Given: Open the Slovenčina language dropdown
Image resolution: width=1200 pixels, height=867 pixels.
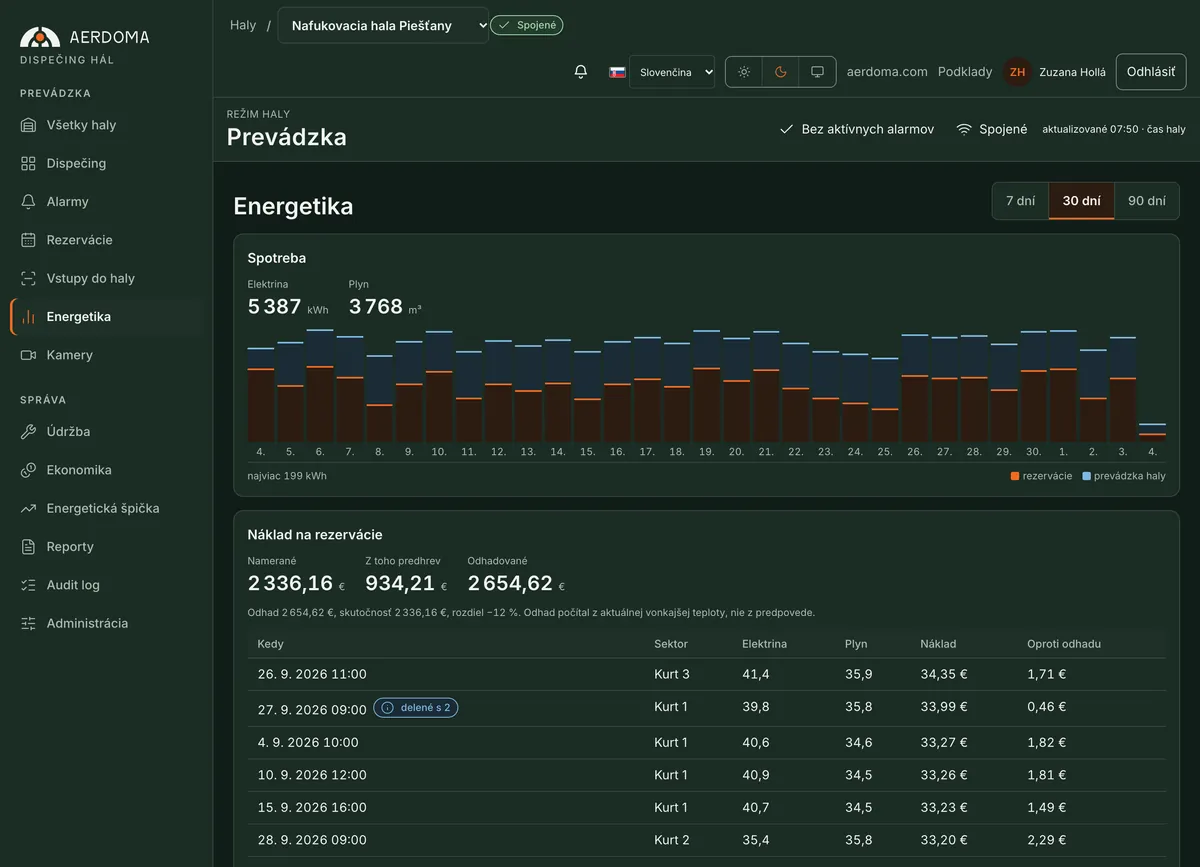Looking at the screenshot, I should (x=672, y=72).
